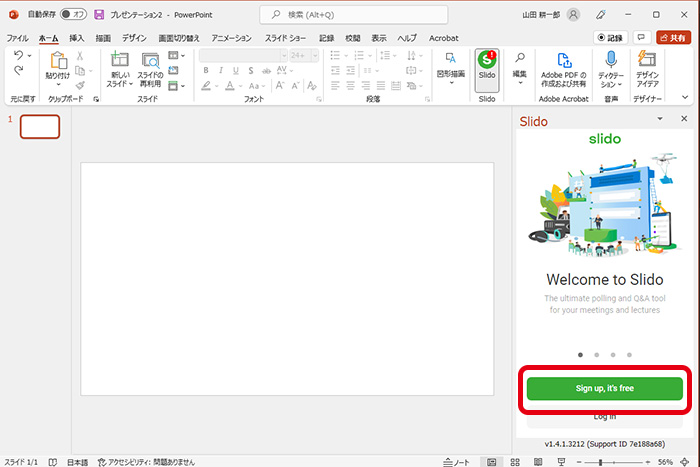Open the Animations tab
Screen dimensions: 700x467
[231, 38]
